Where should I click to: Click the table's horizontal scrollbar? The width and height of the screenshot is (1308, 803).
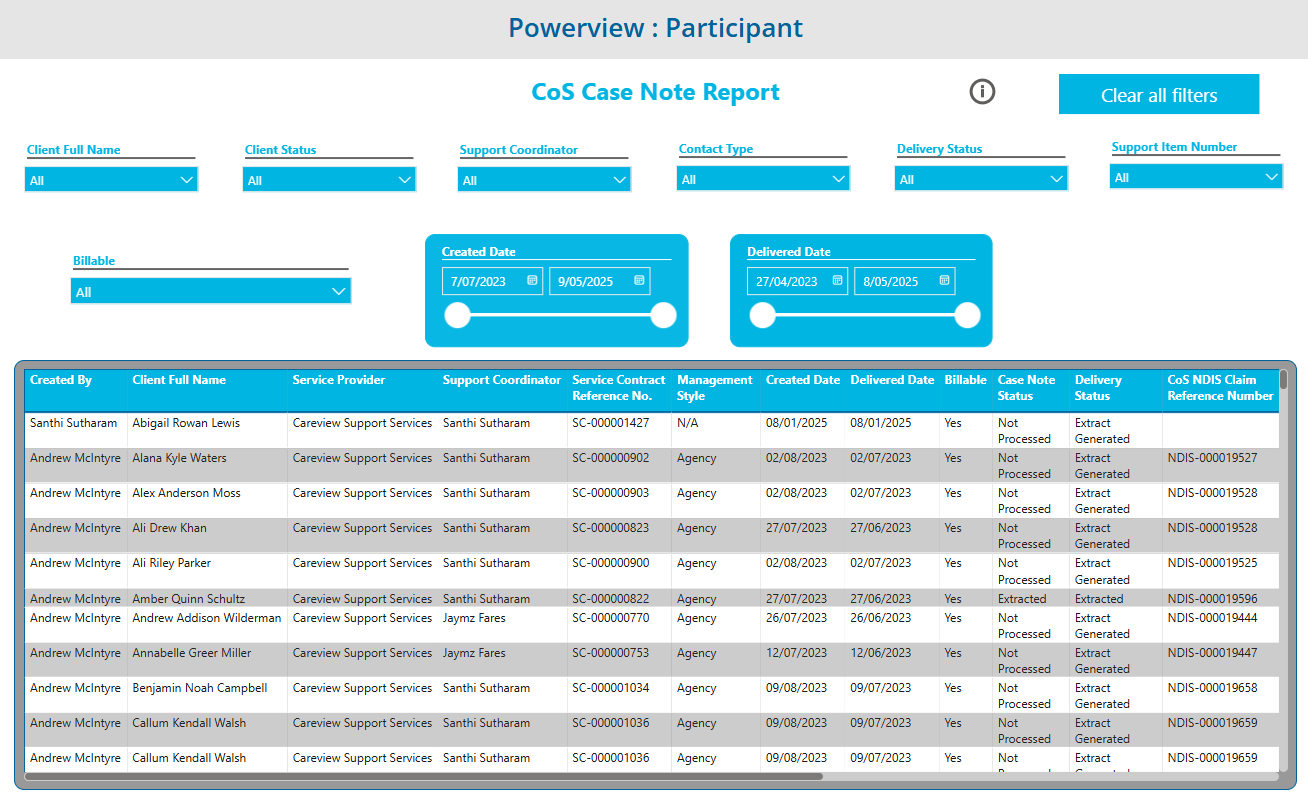424,776
